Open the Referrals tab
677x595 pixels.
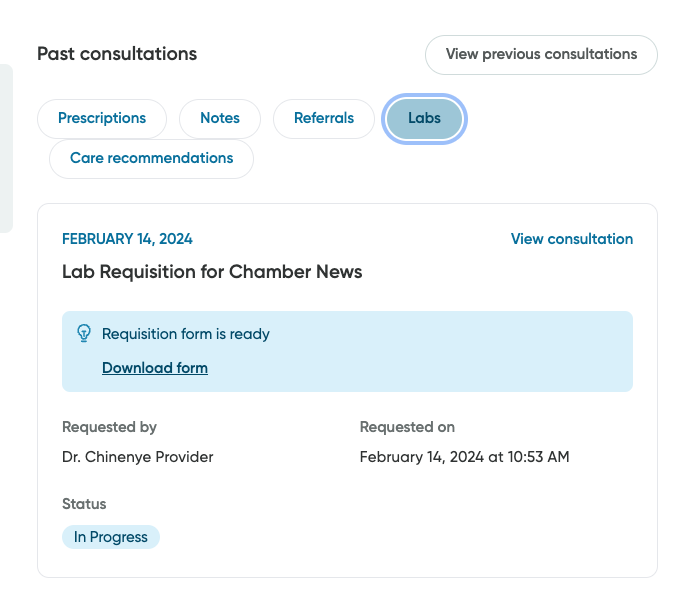pos(324,118)
